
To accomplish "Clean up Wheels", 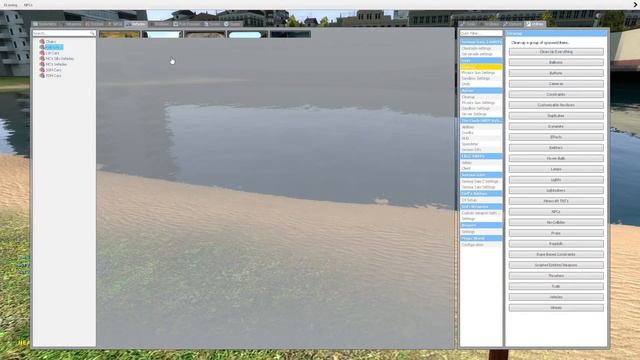I will click(556, 308).
